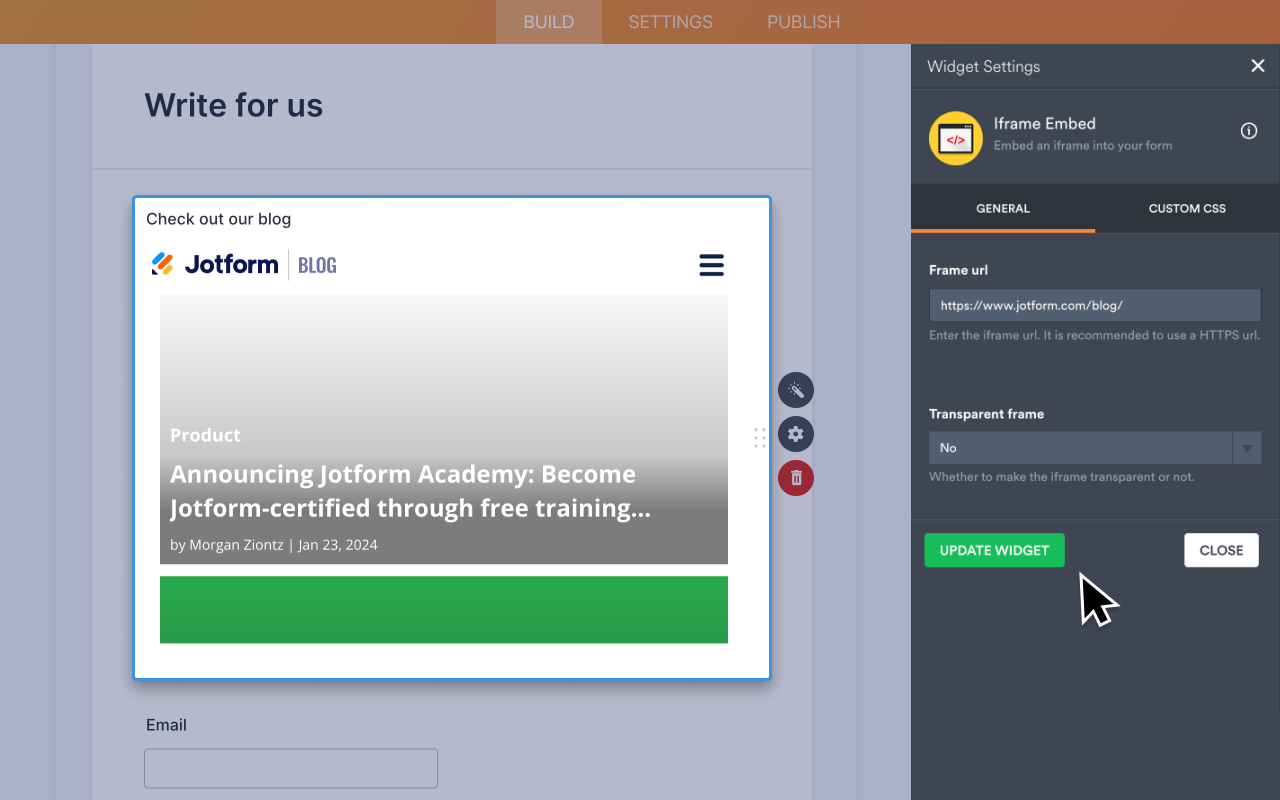Click the widget drag handle dots
Image resolution: width=1280 pixels, height=800 pixels.
click(759, 437)
